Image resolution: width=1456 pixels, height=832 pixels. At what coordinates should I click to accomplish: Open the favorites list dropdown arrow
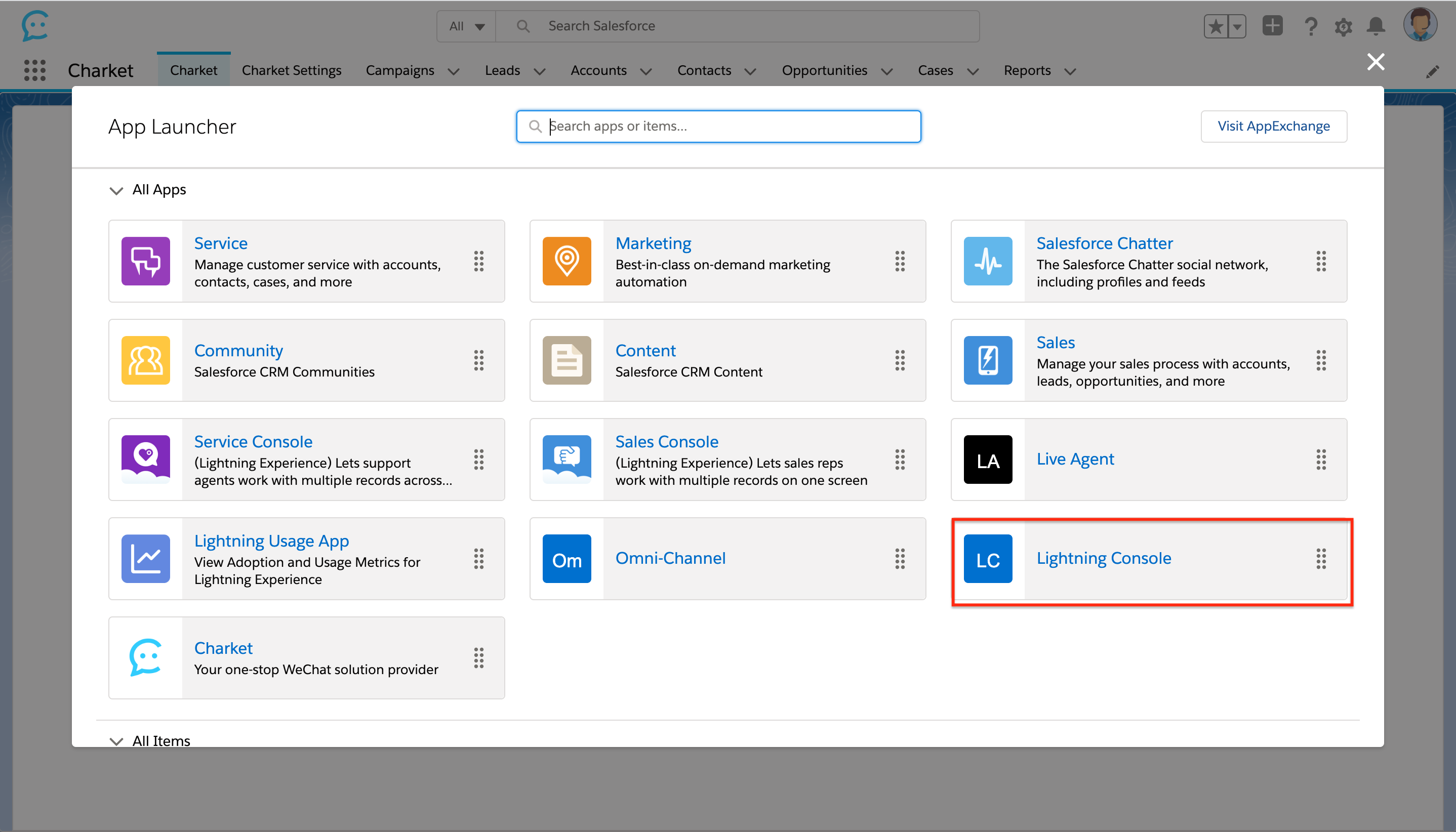pyautogui.click(x=1237, y=26)
